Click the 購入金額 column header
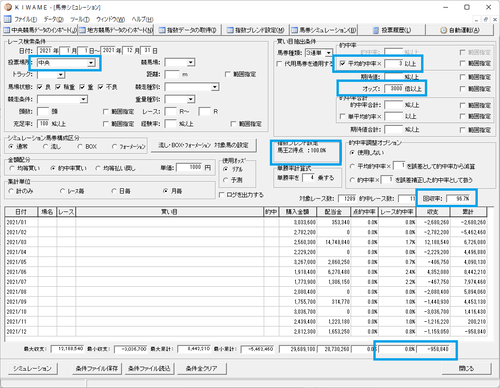Screen dimensions: 500x388 click(297, 212)
